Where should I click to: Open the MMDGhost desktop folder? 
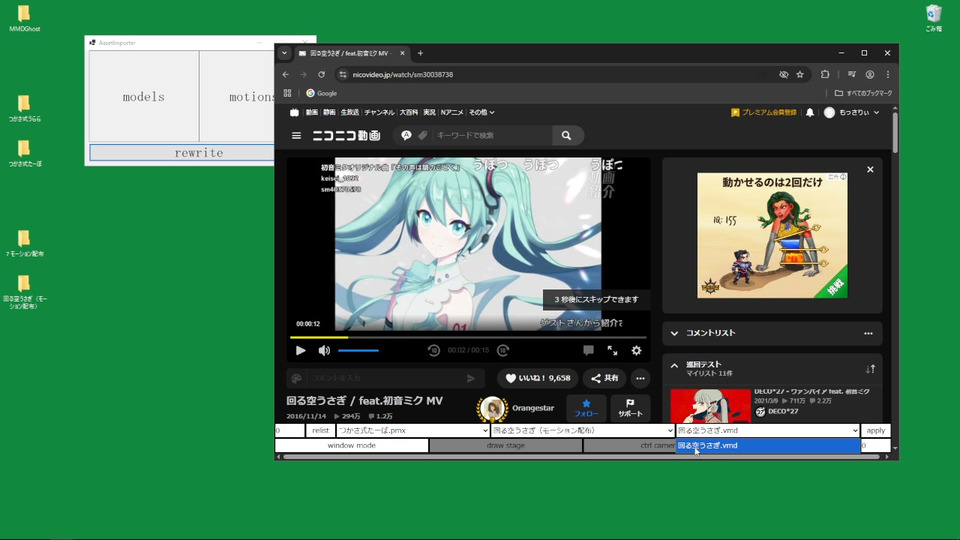point(24,18)
